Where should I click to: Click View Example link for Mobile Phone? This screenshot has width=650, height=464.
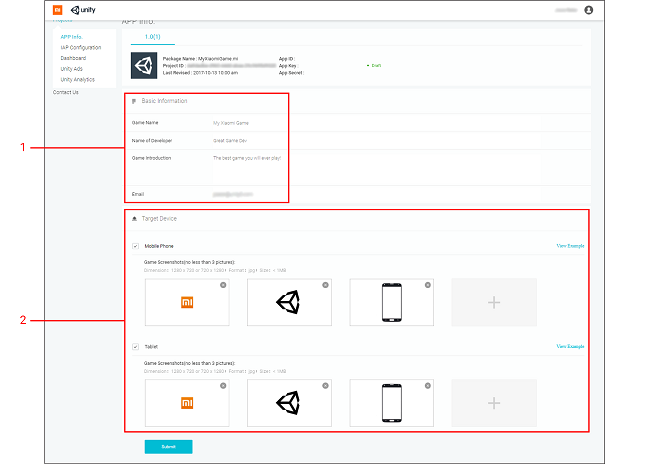(570, 245)
